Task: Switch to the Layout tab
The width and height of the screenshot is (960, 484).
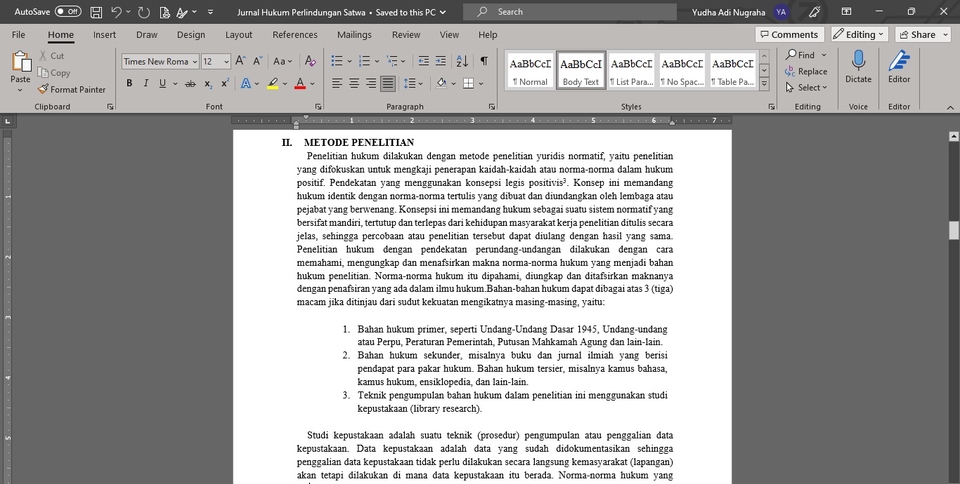Action: point(239,35)
